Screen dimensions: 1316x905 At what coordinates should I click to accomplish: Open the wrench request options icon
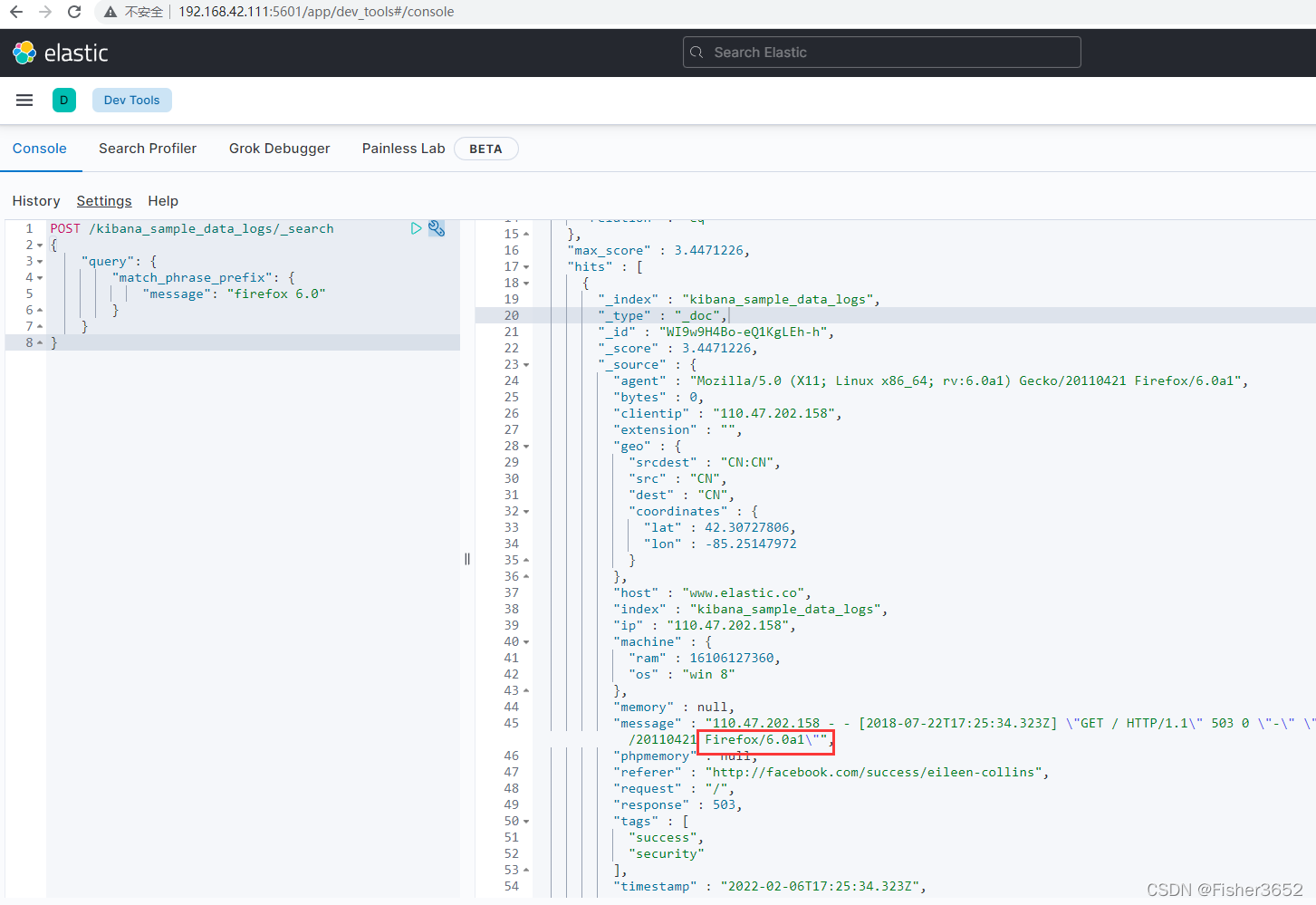[x=437, y=228]
